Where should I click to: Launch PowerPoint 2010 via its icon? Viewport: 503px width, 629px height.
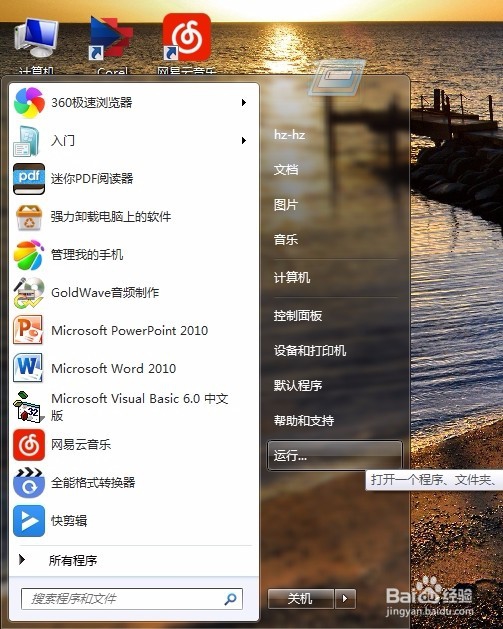click(x=28, y=330)
